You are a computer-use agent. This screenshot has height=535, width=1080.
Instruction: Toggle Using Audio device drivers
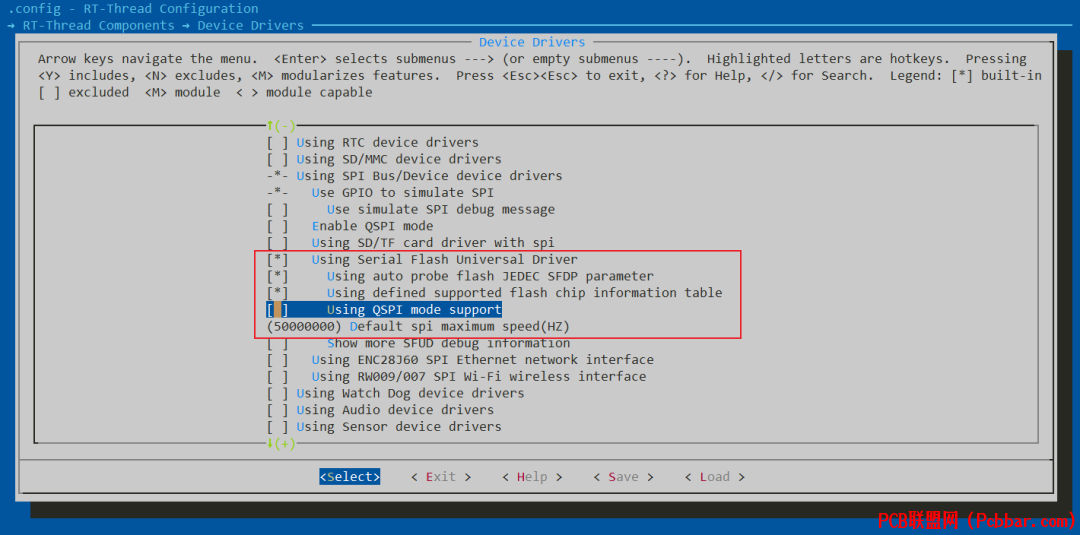click(x=278, y=410)
